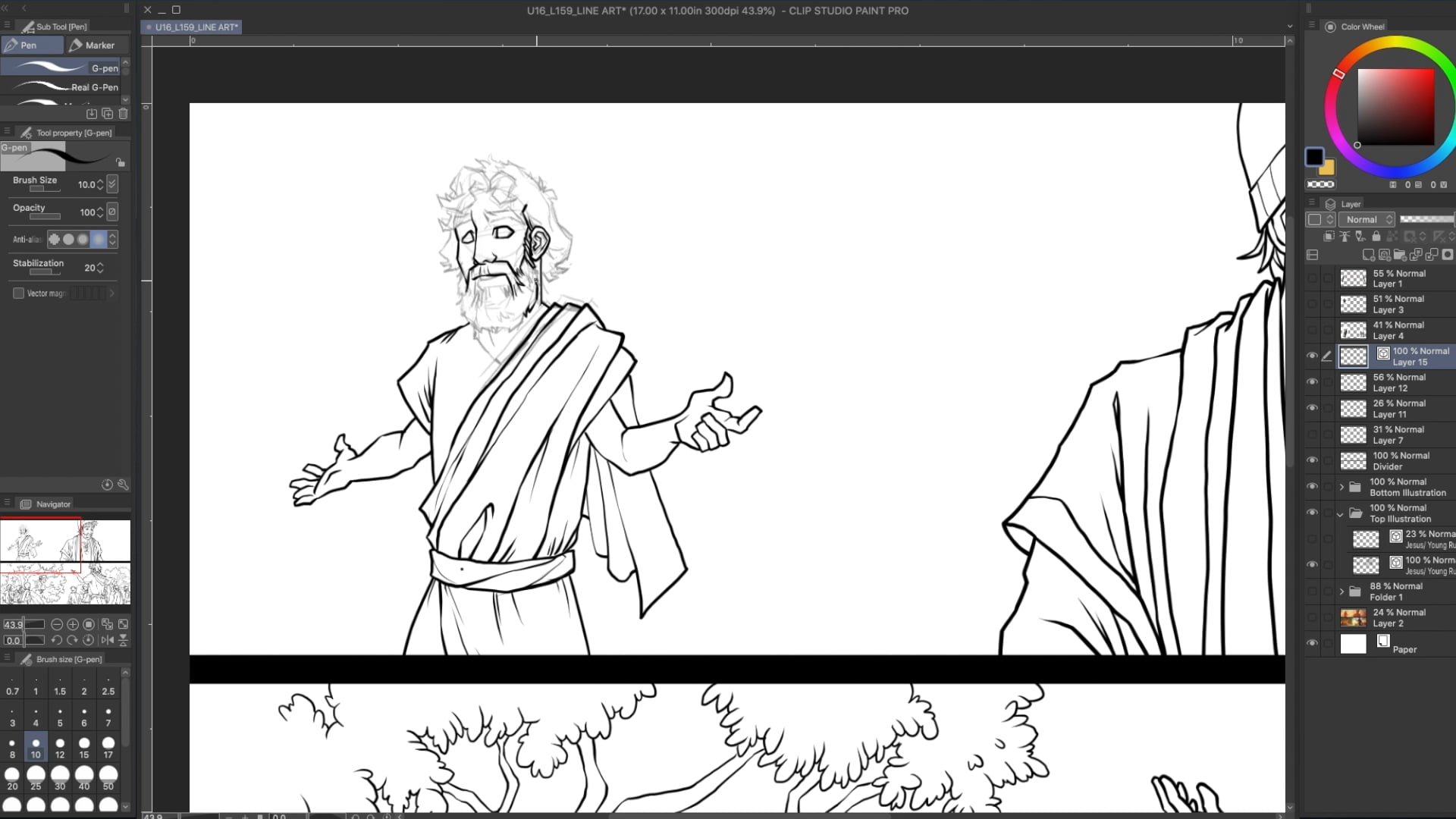Open the Normal blending mode dropdown

(1367, 219)
